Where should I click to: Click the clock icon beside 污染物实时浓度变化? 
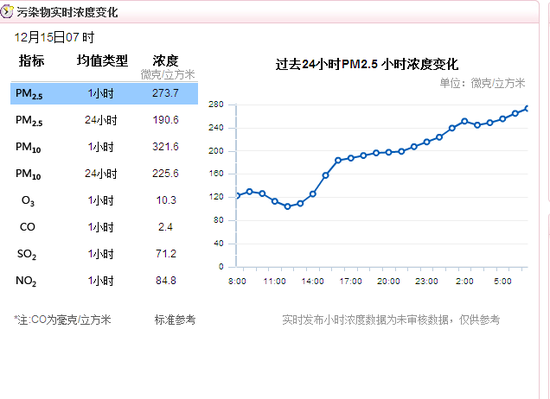pos(6,12)
